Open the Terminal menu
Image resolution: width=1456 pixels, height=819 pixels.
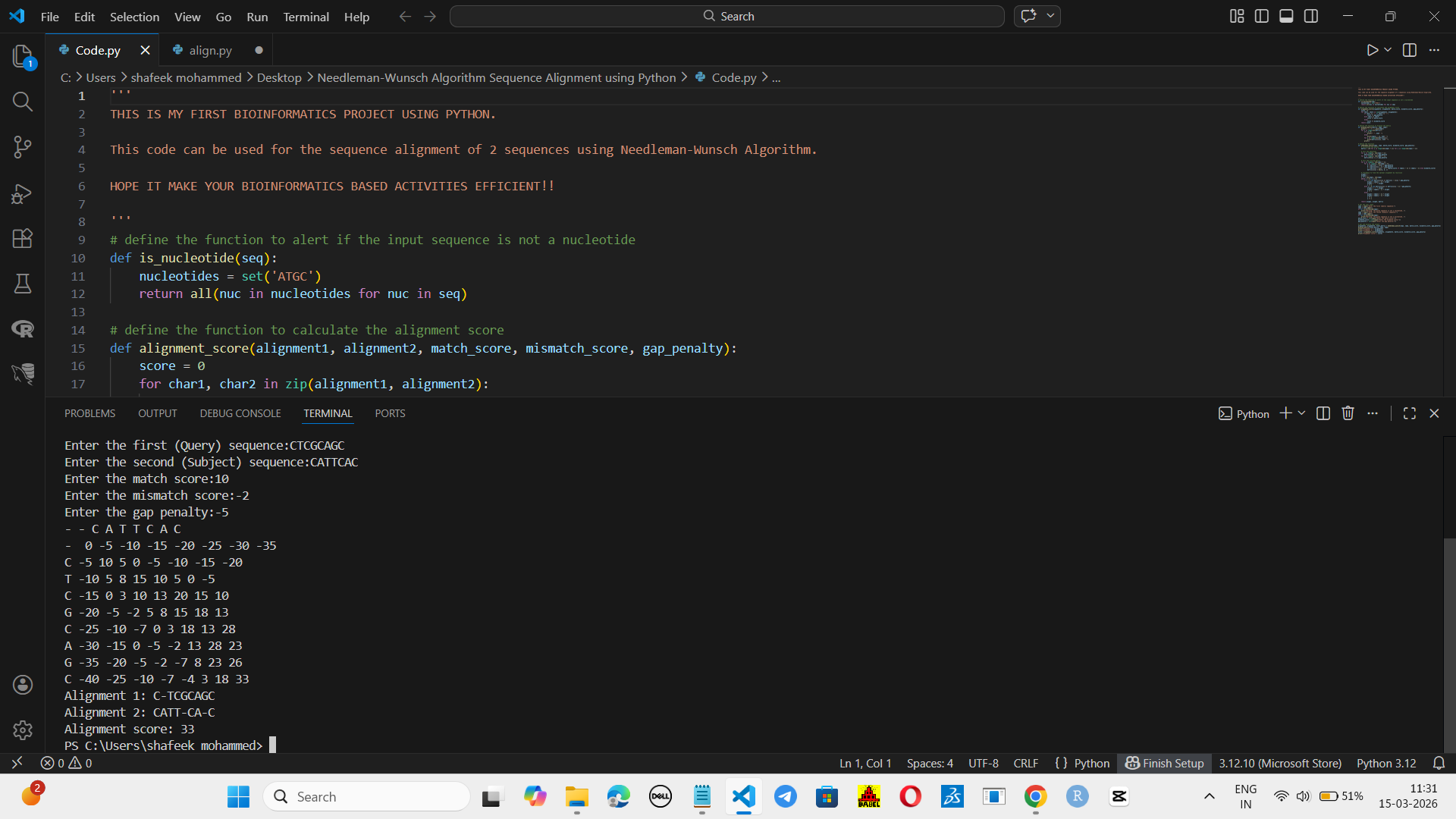[306, 17]
